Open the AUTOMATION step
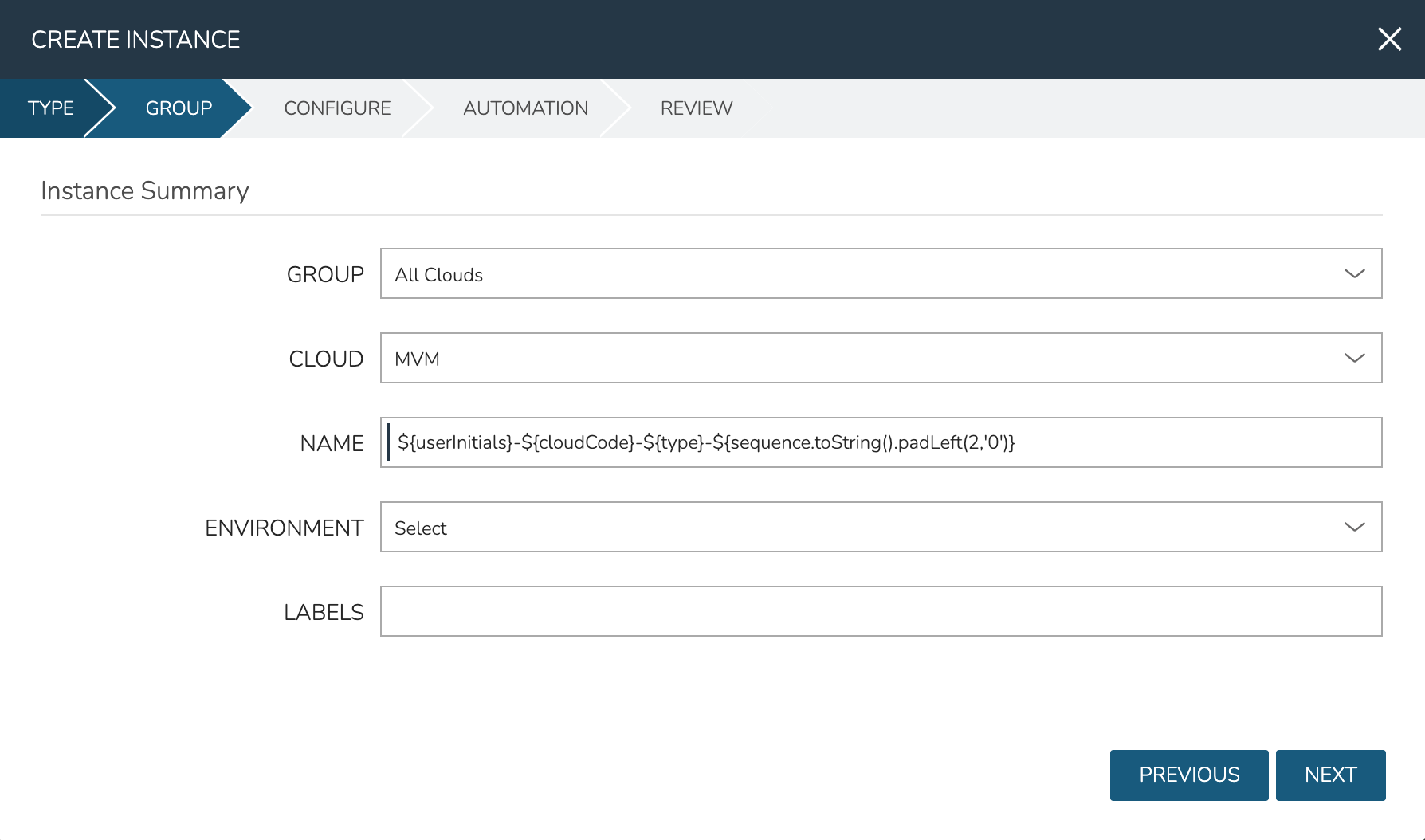 (x=525, y=108)
